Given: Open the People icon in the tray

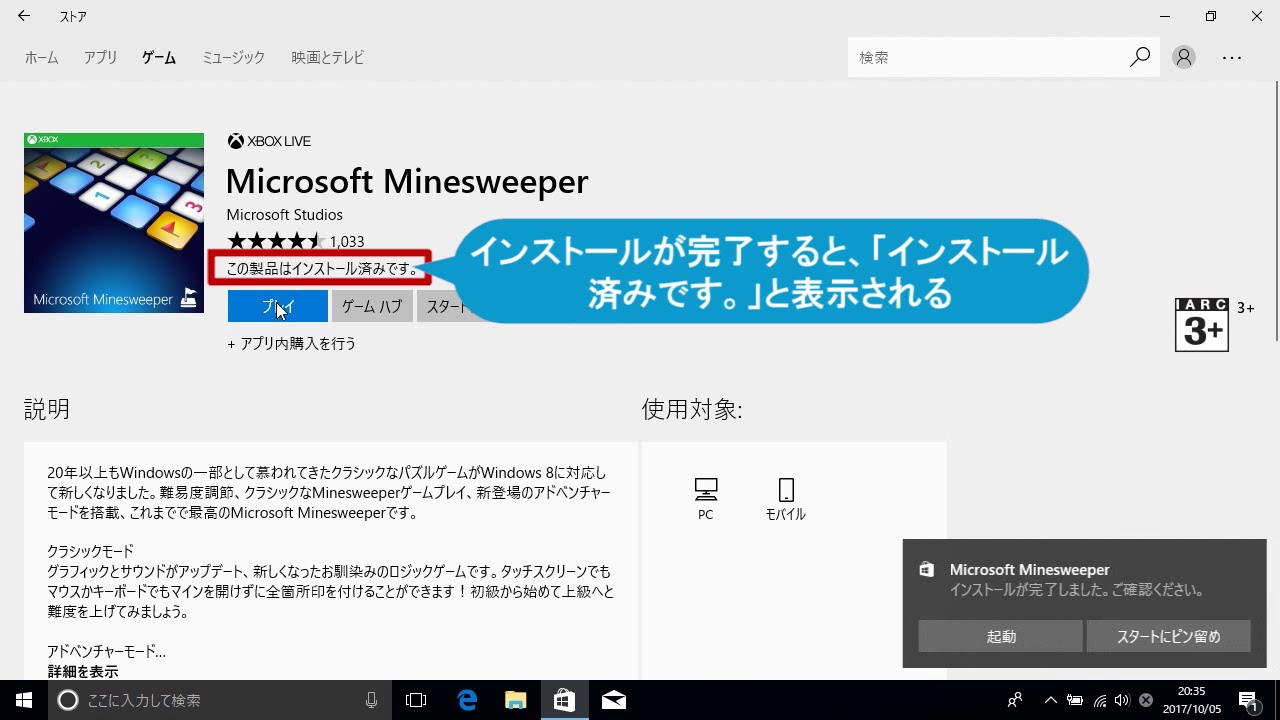Looking at the screenshot, I should pyautogui.click(x=1015, y=700).
